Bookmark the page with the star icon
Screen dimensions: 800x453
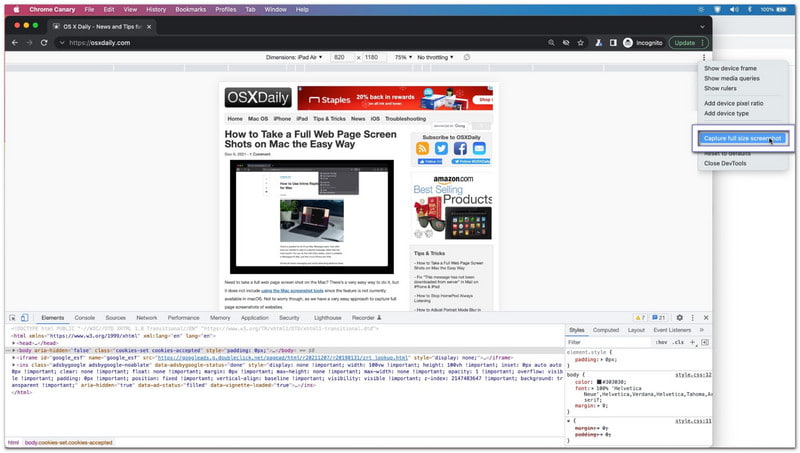pos(581,43)
